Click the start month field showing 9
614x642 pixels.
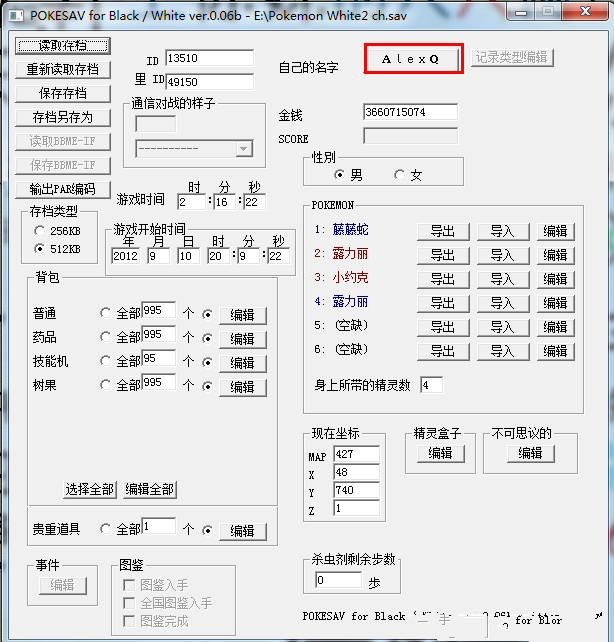click(x=158, y=256)
